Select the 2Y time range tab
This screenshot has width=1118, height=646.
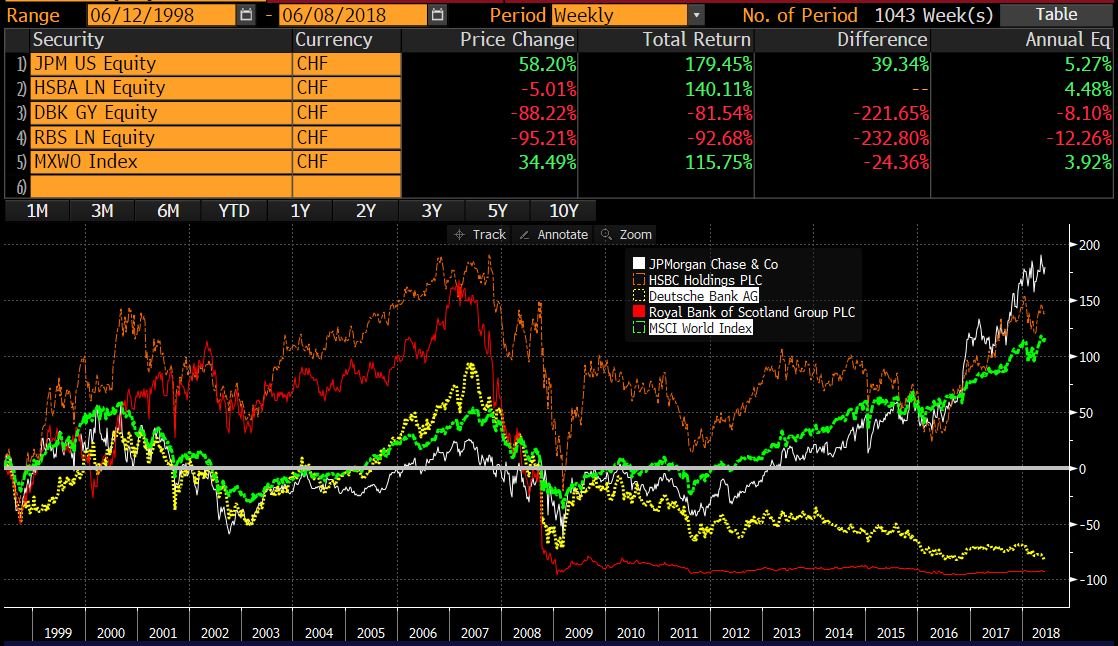click(x=366, y=211)
